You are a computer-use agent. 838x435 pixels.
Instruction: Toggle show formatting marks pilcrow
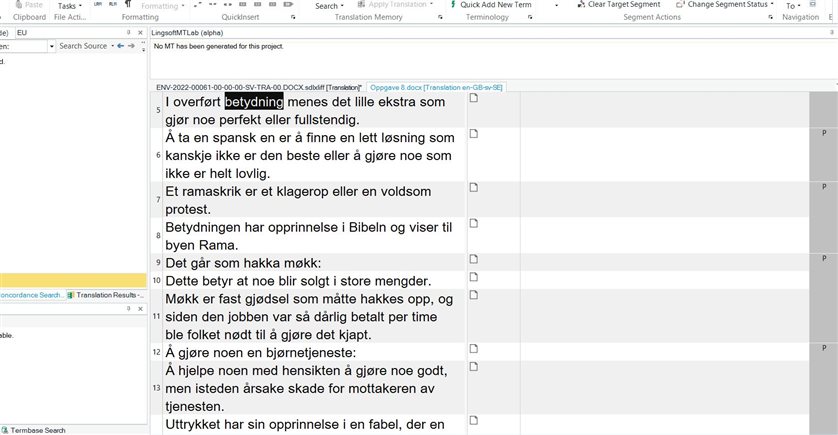pyautogui.click(x=128, y=4)
